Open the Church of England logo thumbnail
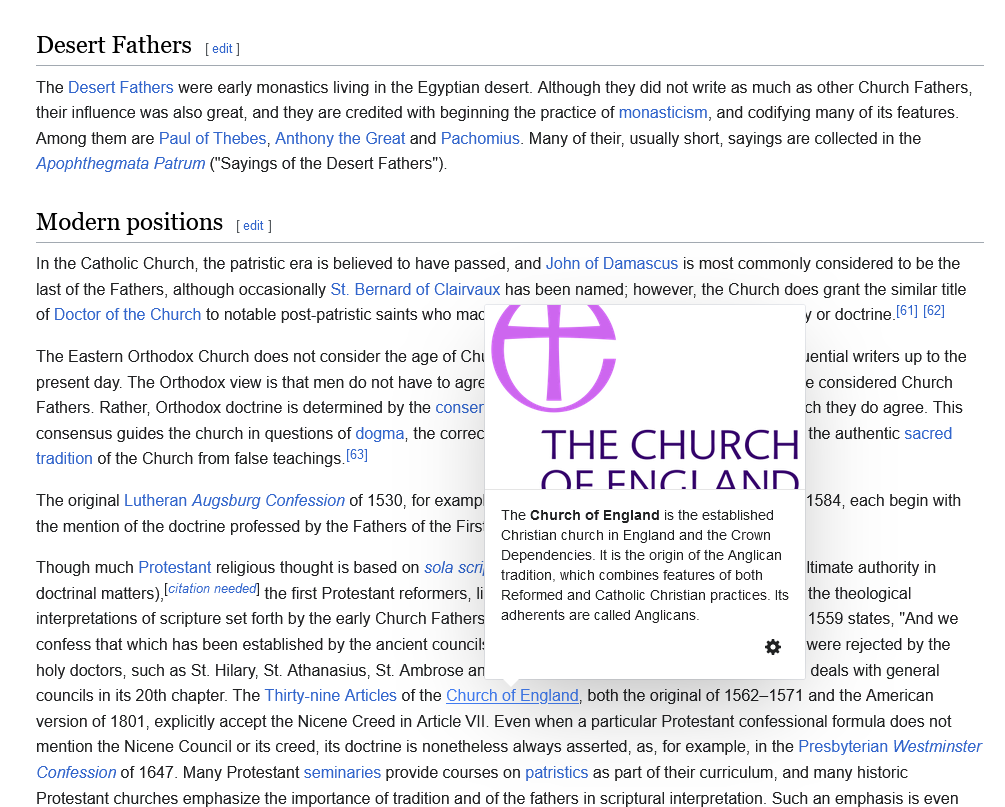The width and height of the screenshot is (1005, 807). (645, 397)
